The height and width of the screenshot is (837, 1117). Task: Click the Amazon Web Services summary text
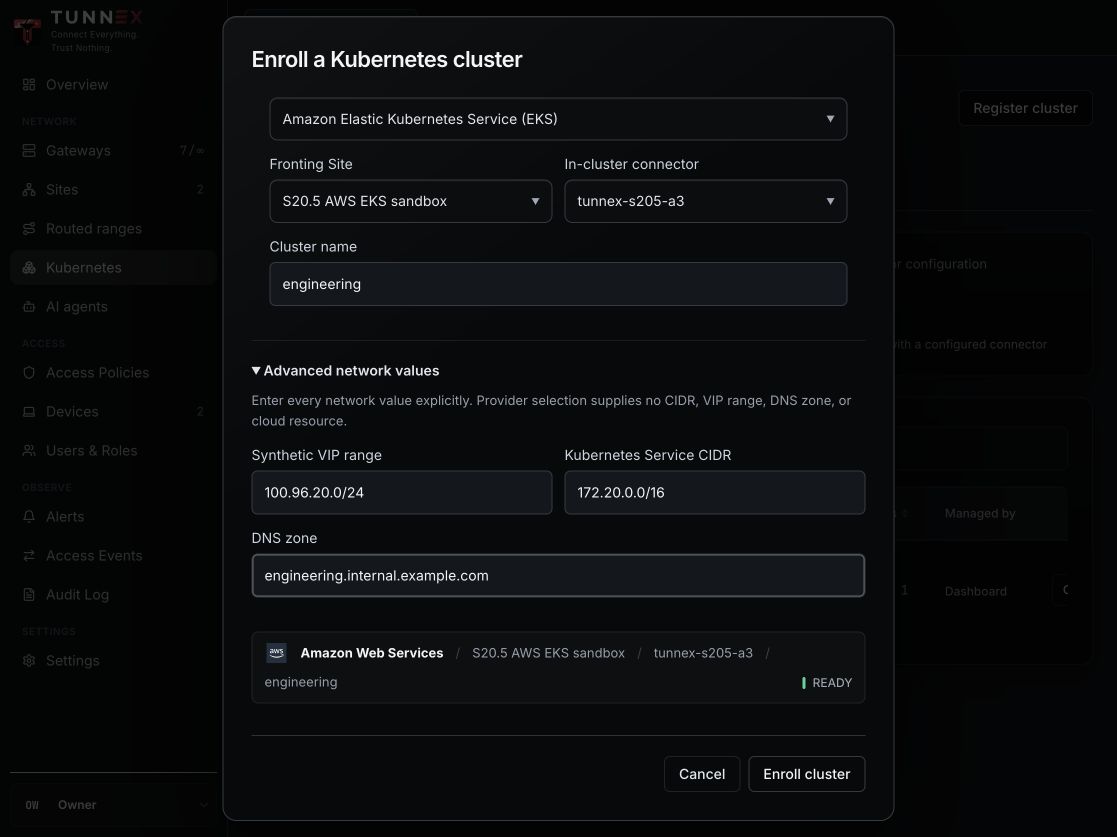tap(372, 653)
